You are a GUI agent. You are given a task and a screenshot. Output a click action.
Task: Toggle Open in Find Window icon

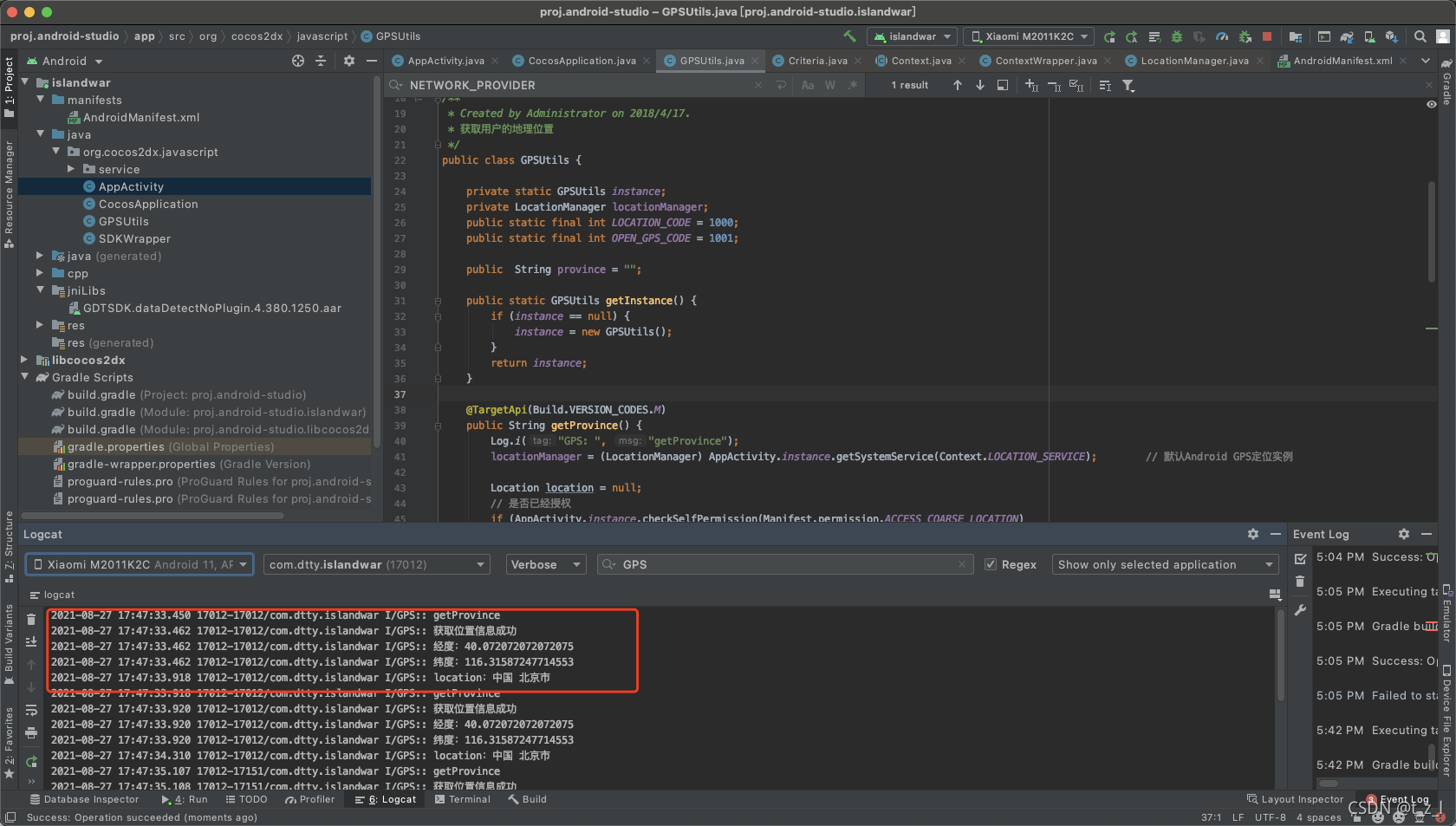pyautogui.click(x=1003, y=85)
